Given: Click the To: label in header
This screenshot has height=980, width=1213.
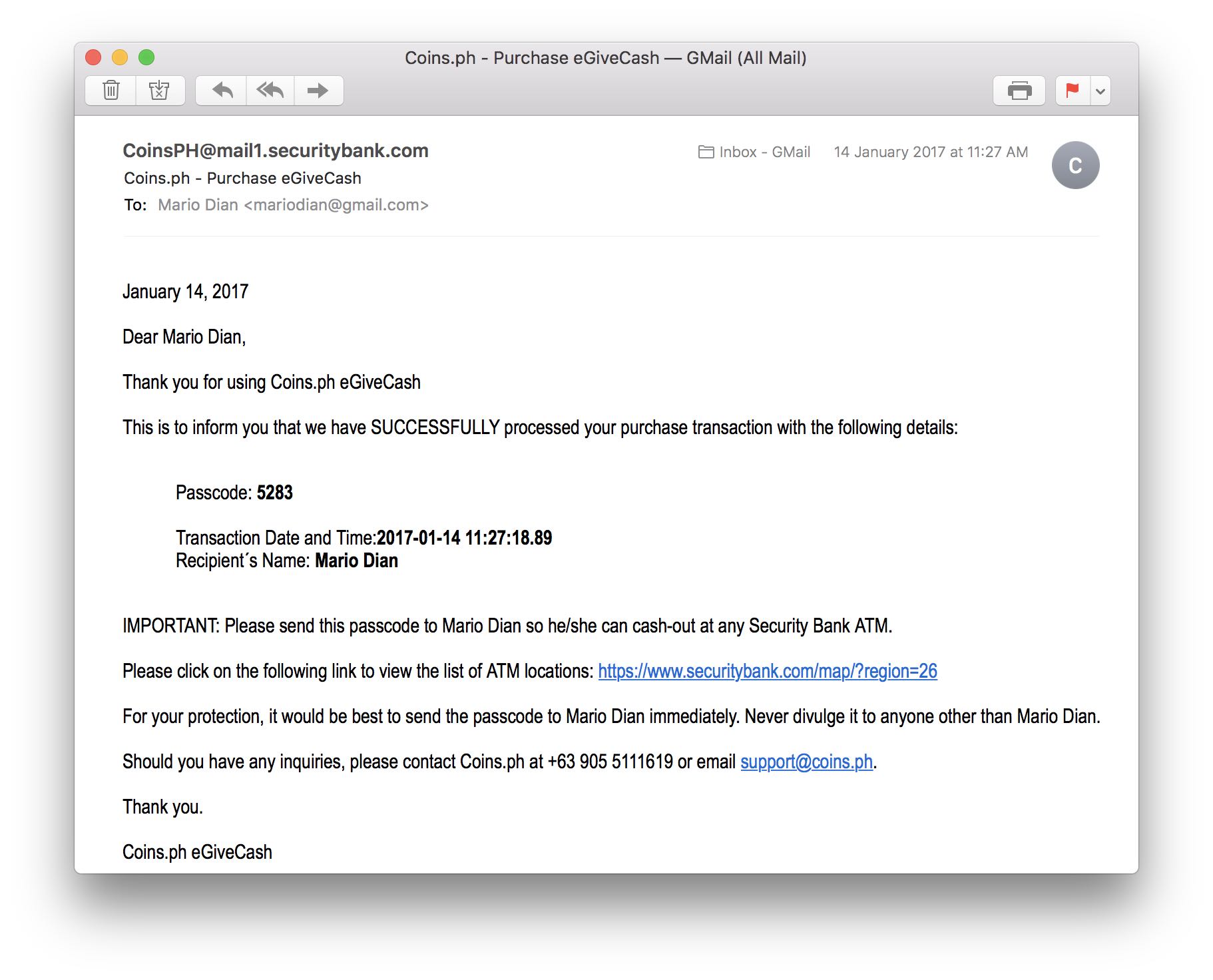Looking at the screenshot, I should (135, 205).
